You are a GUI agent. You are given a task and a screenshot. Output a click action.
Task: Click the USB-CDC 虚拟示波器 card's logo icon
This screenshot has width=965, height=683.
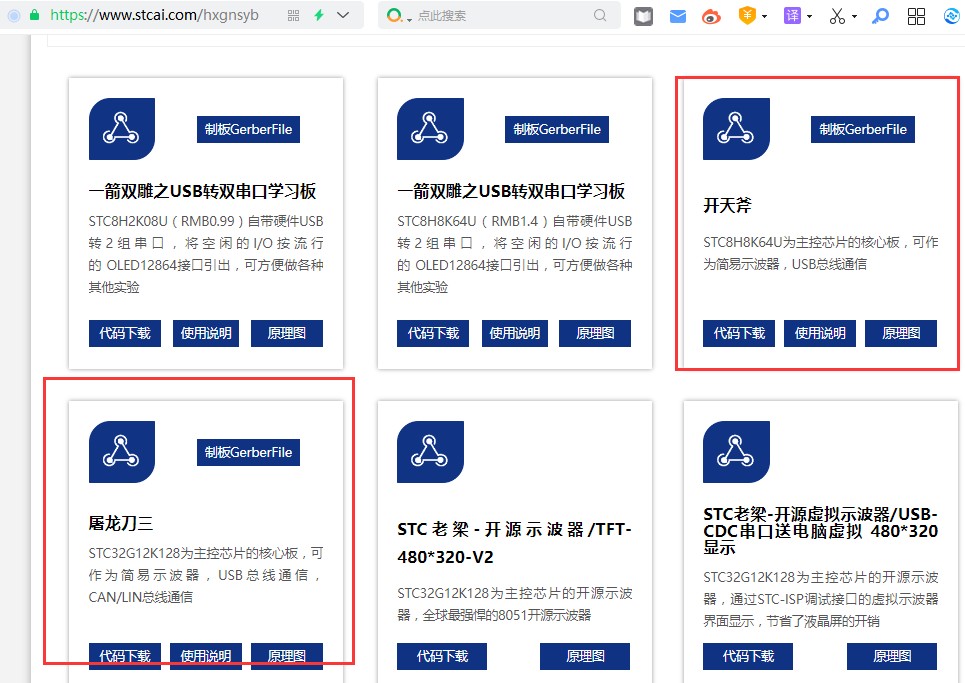point(736,452)
